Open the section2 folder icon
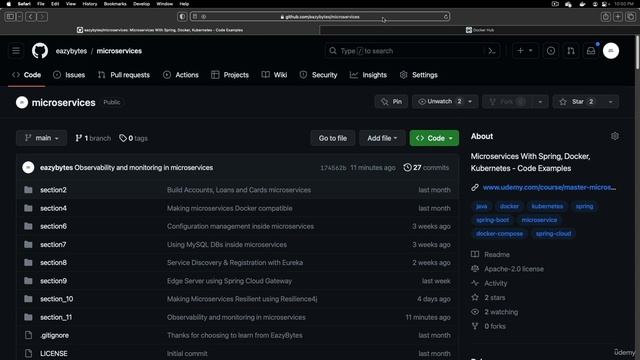The height and width of the screenshot is (360, 640). click(x=28, y=190)
